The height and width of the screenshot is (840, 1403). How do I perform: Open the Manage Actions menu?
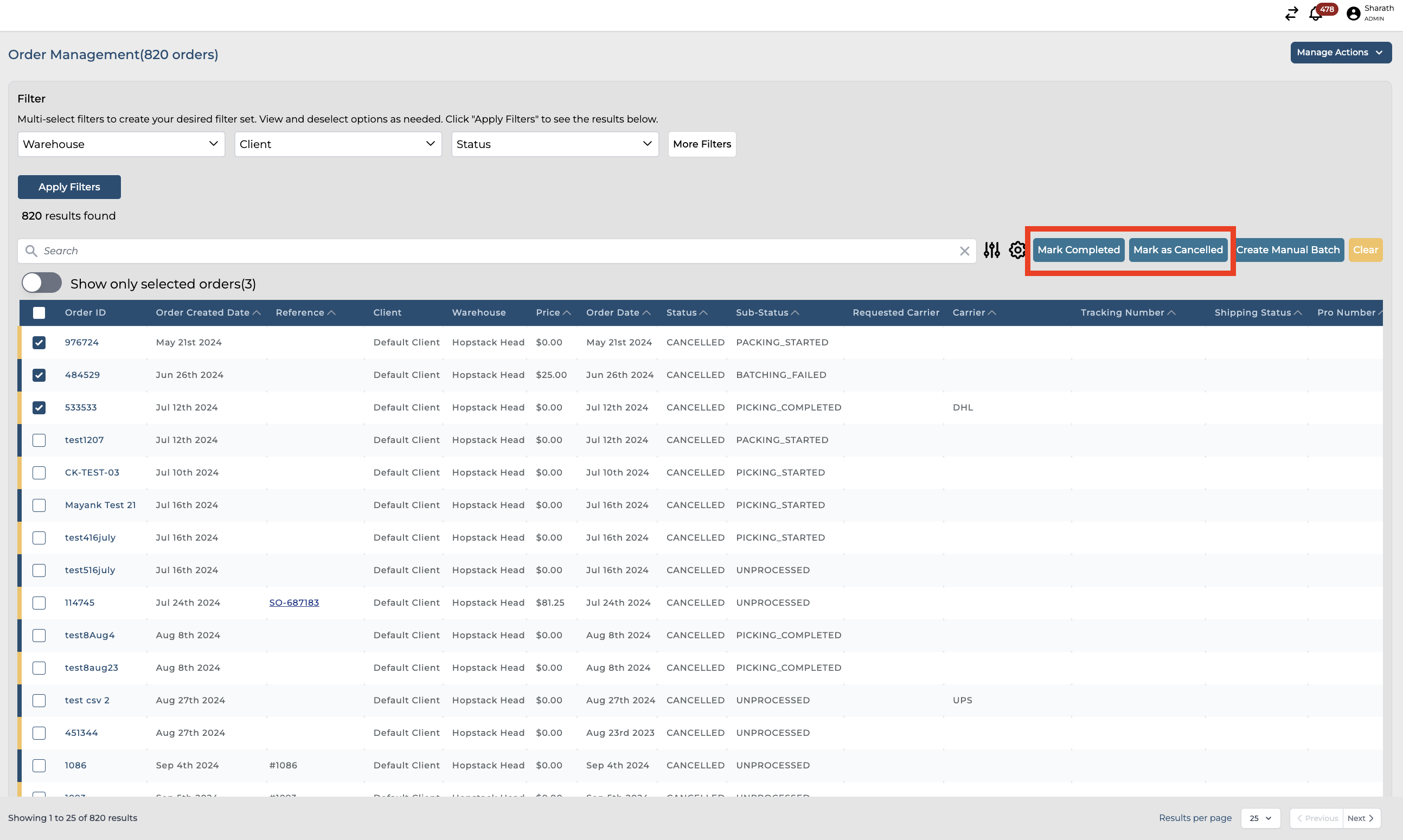pyautogui.click(x=1340, y=53)
